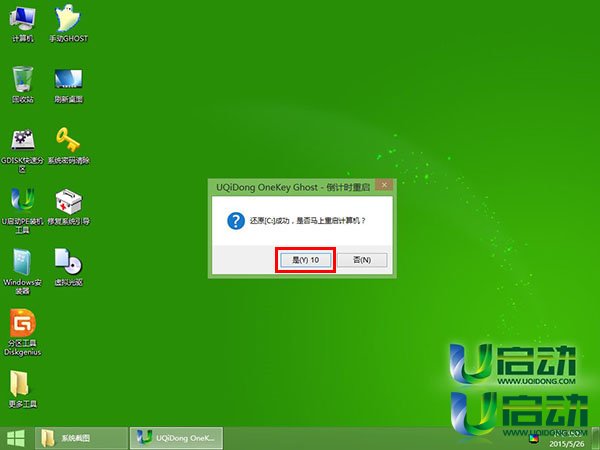Click the 是(Y) 10 restart button
Image resolution: width=600 pixels, height=450 pixels.
click(x=305, y=260)
